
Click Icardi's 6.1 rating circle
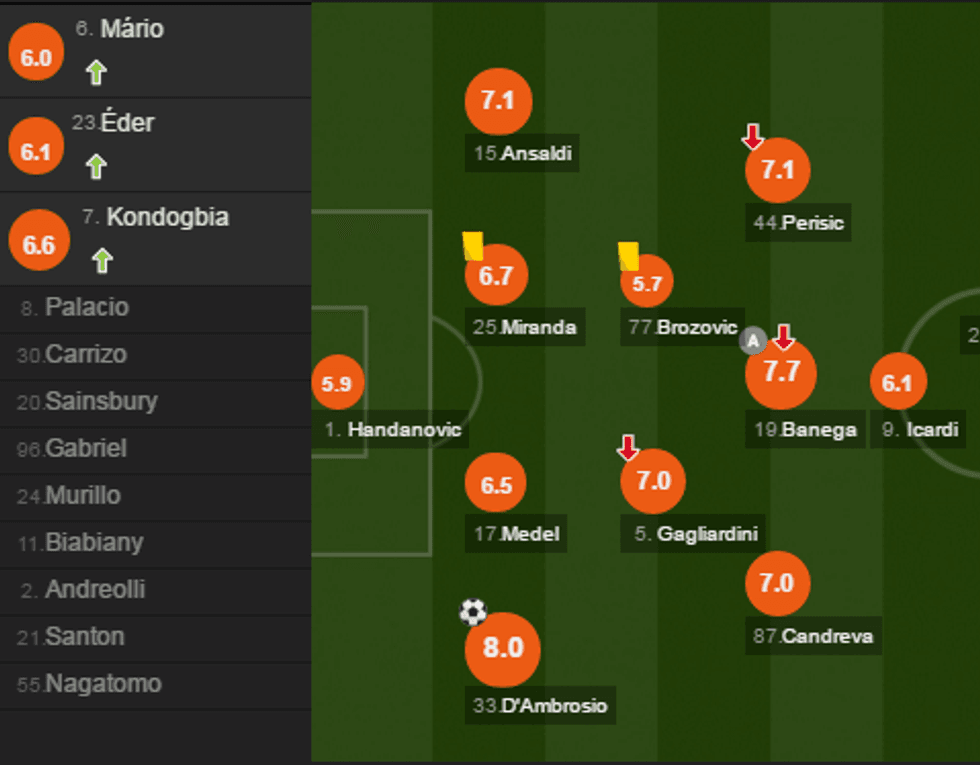click(898, 383)
